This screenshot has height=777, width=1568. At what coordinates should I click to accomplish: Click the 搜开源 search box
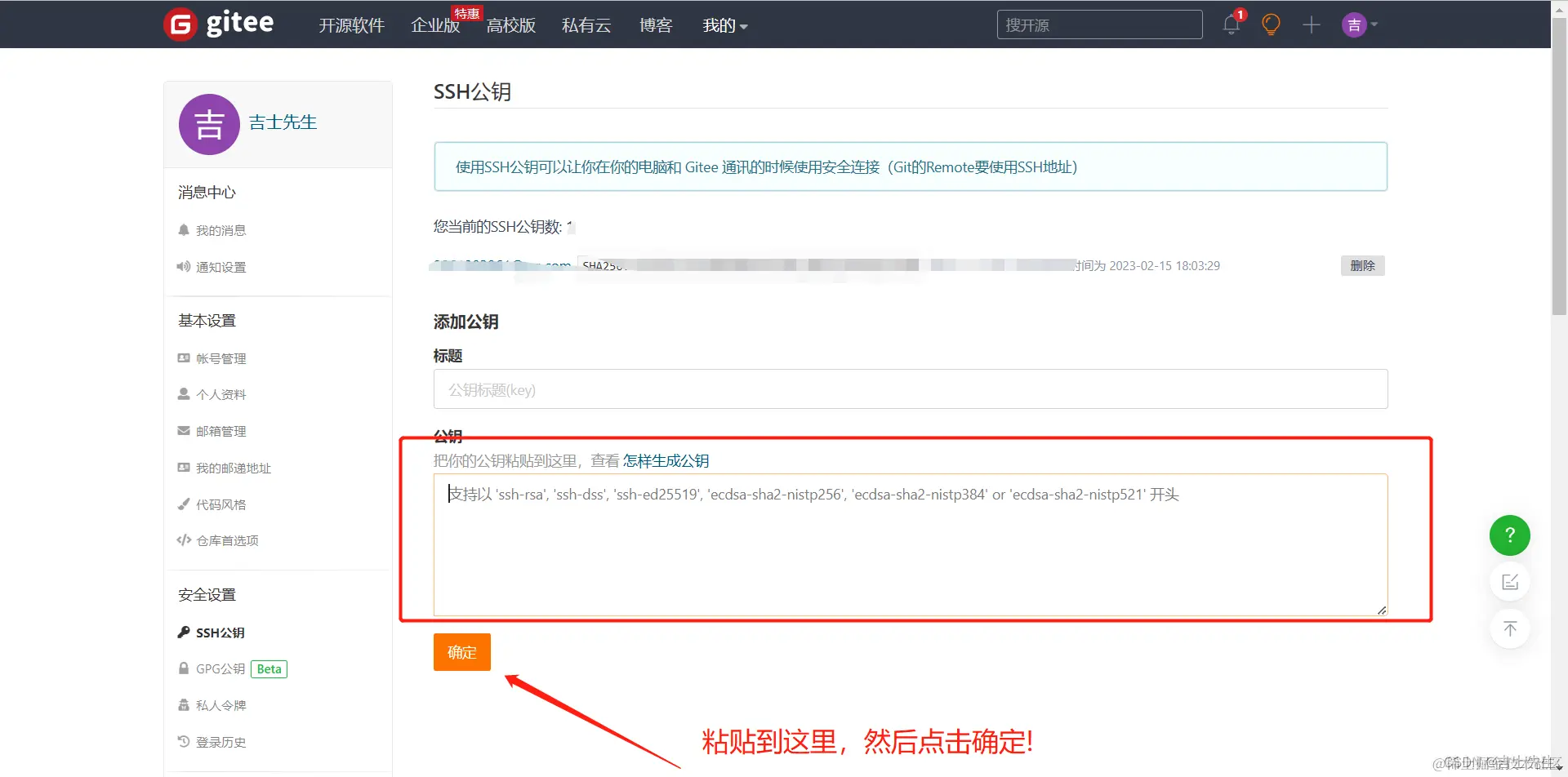pos(1099,24)
